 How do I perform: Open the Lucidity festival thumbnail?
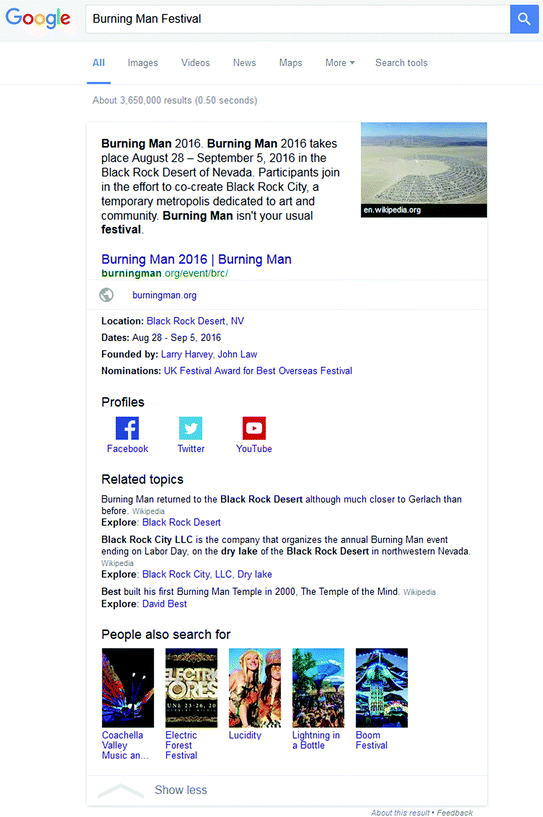click(x=255, y=688)
